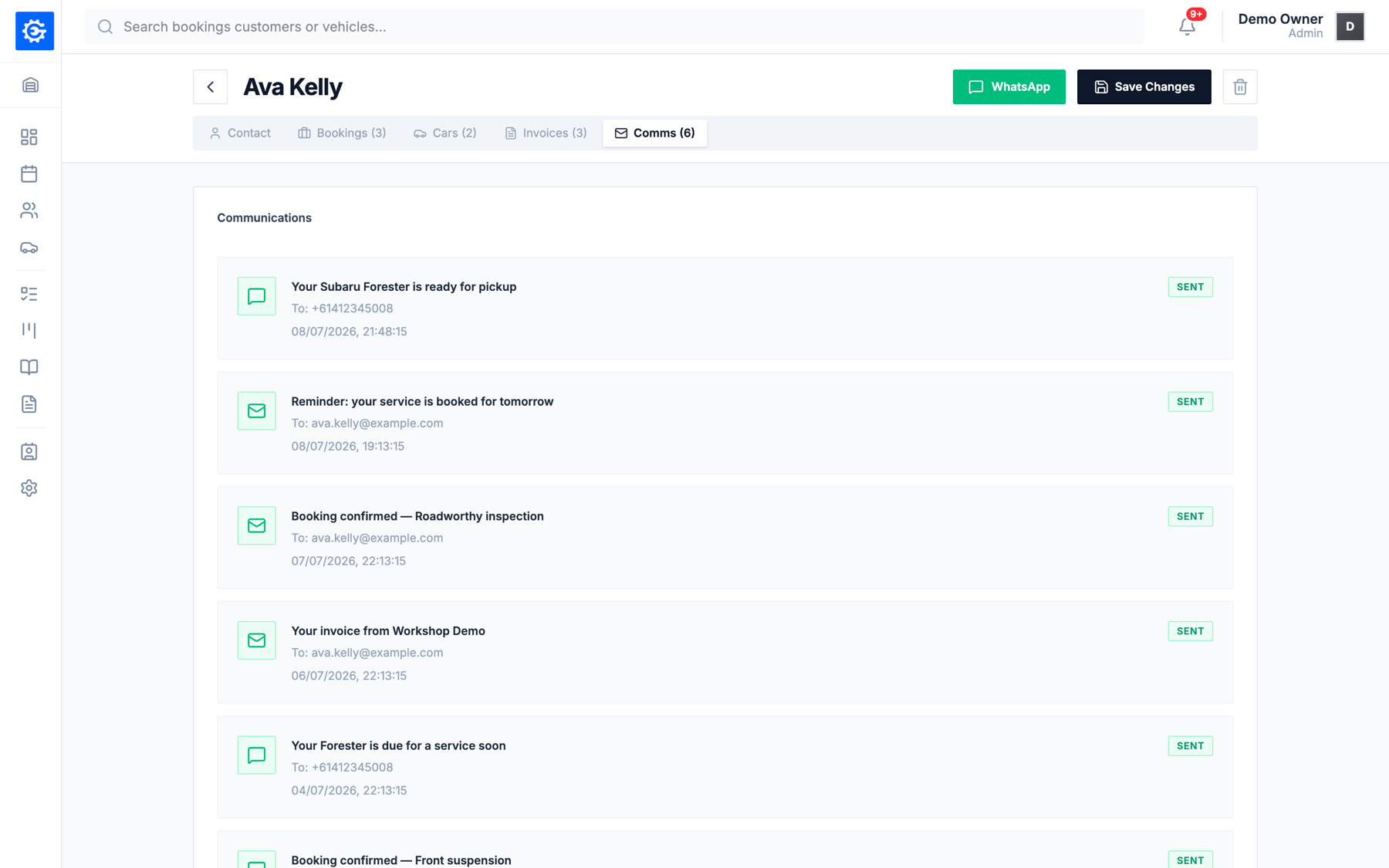The width and height of the screenshot is (1389, 868).
Task: Click the email icon for Roadworthy inspection confirmation
Action: click(256, 526)
